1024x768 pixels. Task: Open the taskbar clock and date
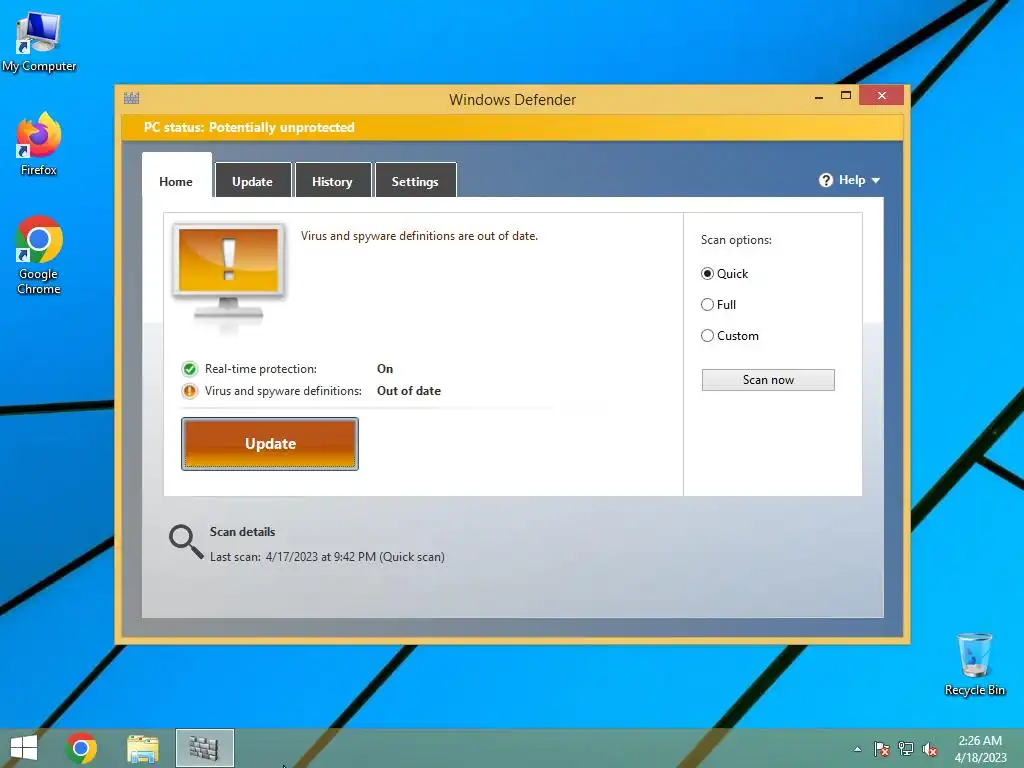pos(980,749)
